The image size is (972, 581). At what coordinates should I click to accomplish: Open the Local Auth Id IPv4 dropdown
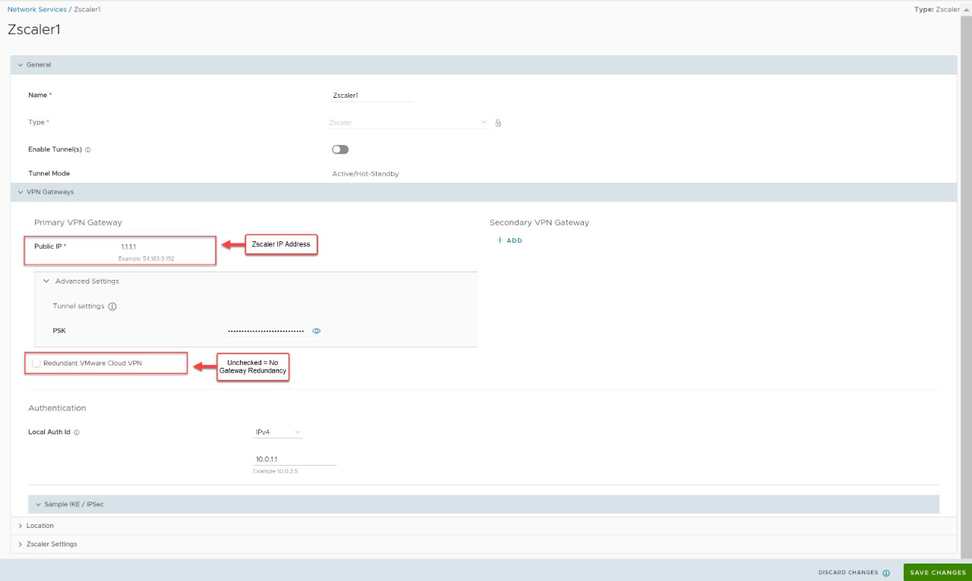[277, 433]
